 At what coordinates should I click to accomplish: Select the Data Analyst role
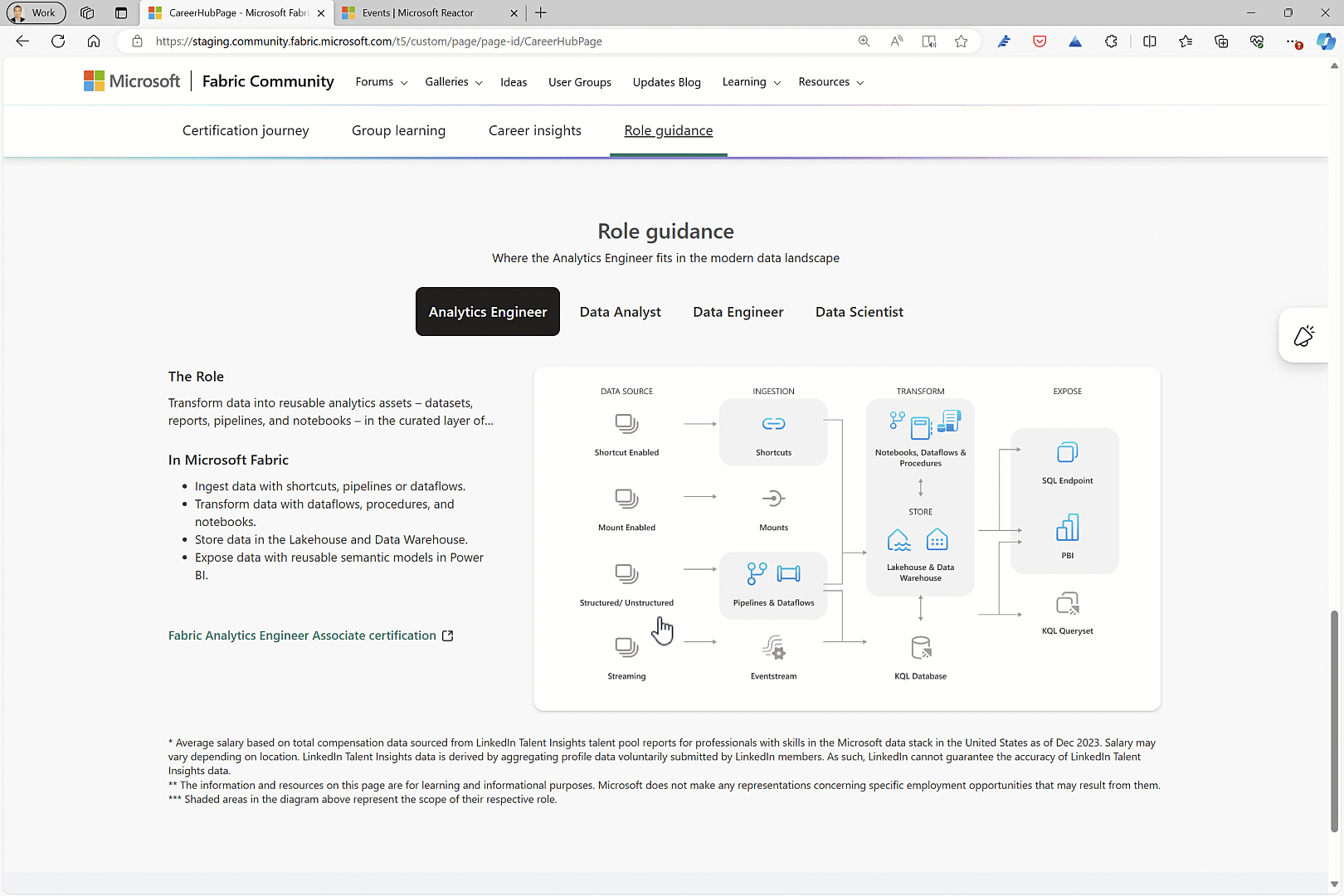tap(621, 312)
